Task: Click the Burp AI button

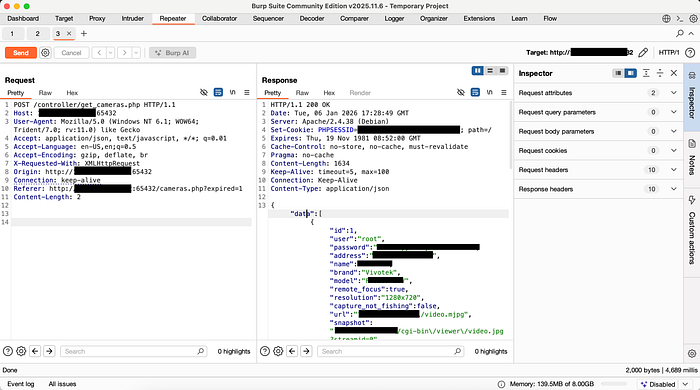Action: (x=172, y=53)
